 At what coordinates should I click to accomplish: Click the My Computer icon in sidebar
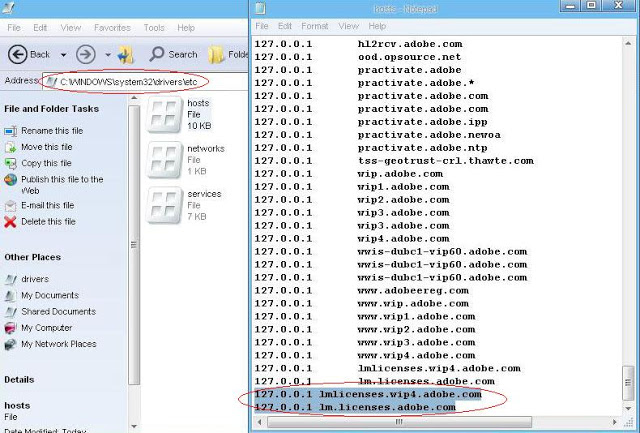(10, 328)
